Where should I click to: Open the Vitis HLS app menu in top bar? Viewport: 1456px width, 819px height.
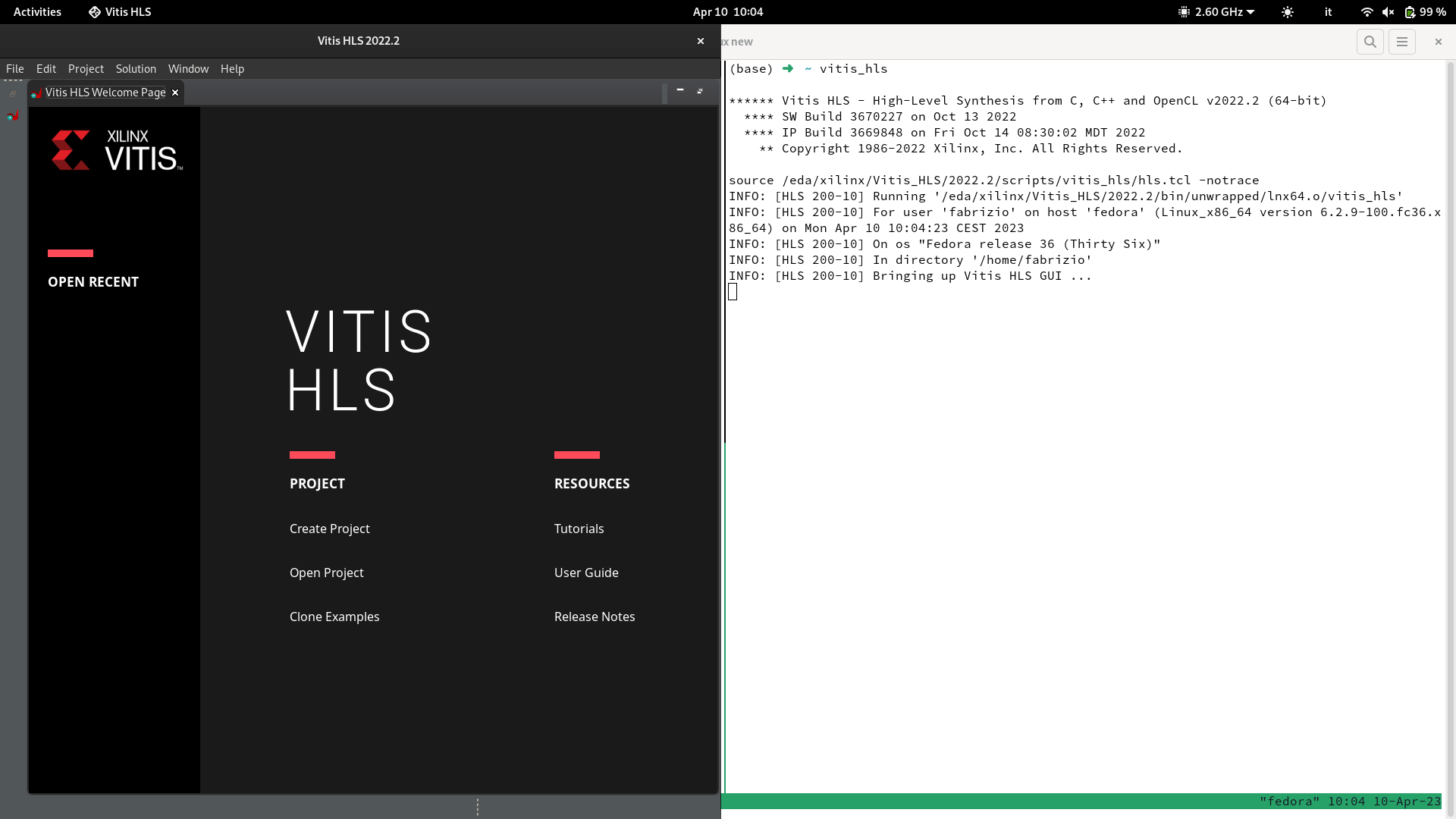pyautogui.click(x=120, y=12)
